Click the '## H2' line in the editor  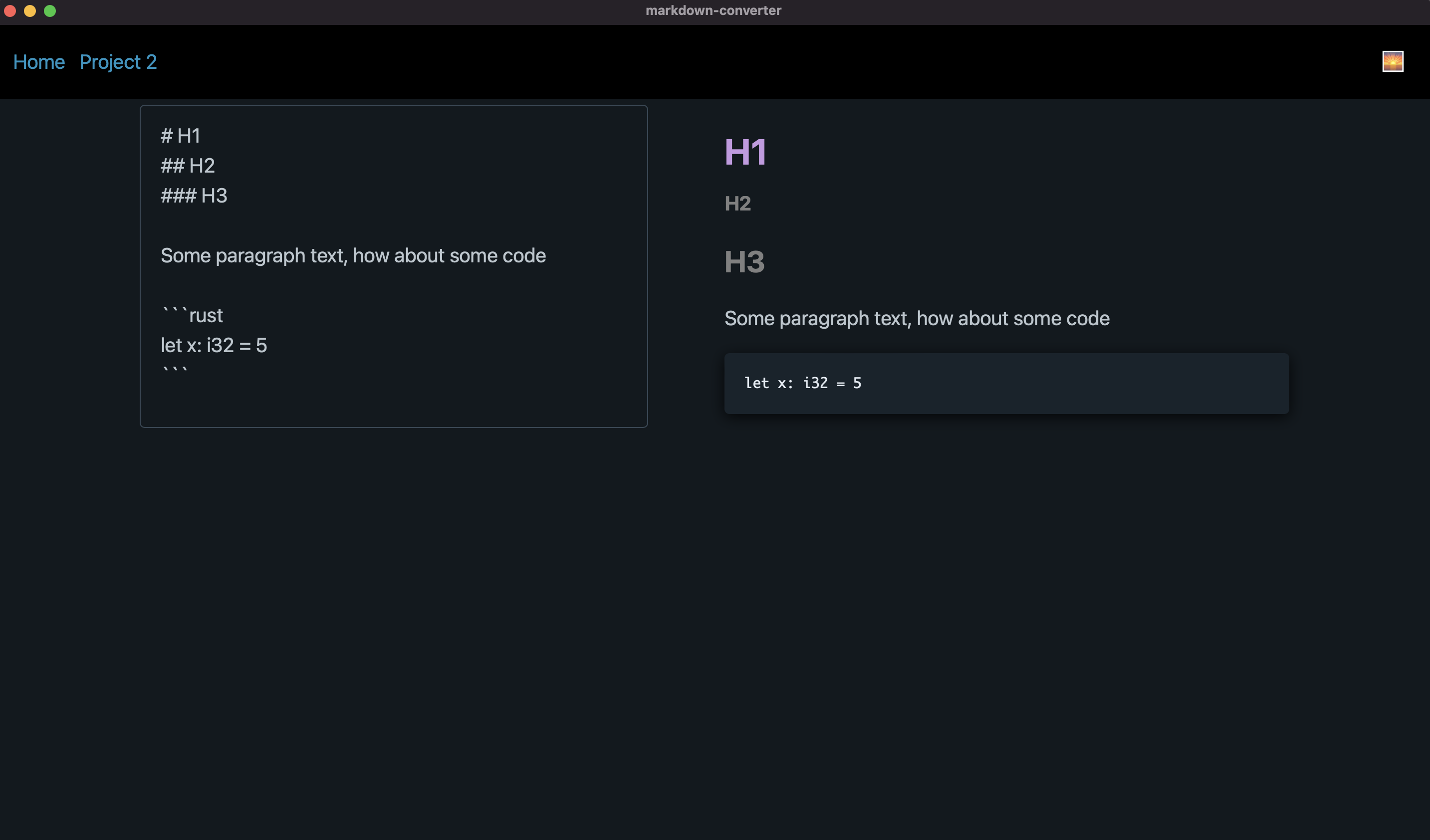tap(188, 166)
